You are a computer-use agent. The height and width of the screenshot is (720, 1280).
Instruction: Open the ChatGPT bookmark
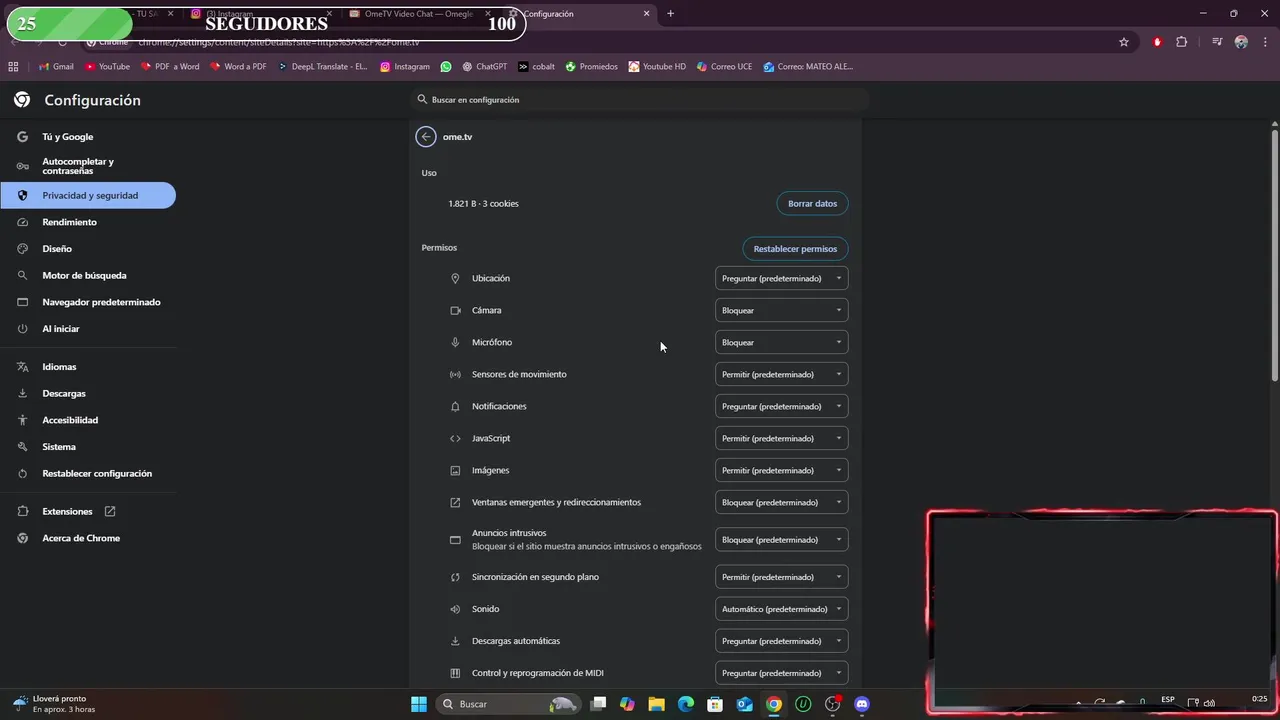coord(484,66)
